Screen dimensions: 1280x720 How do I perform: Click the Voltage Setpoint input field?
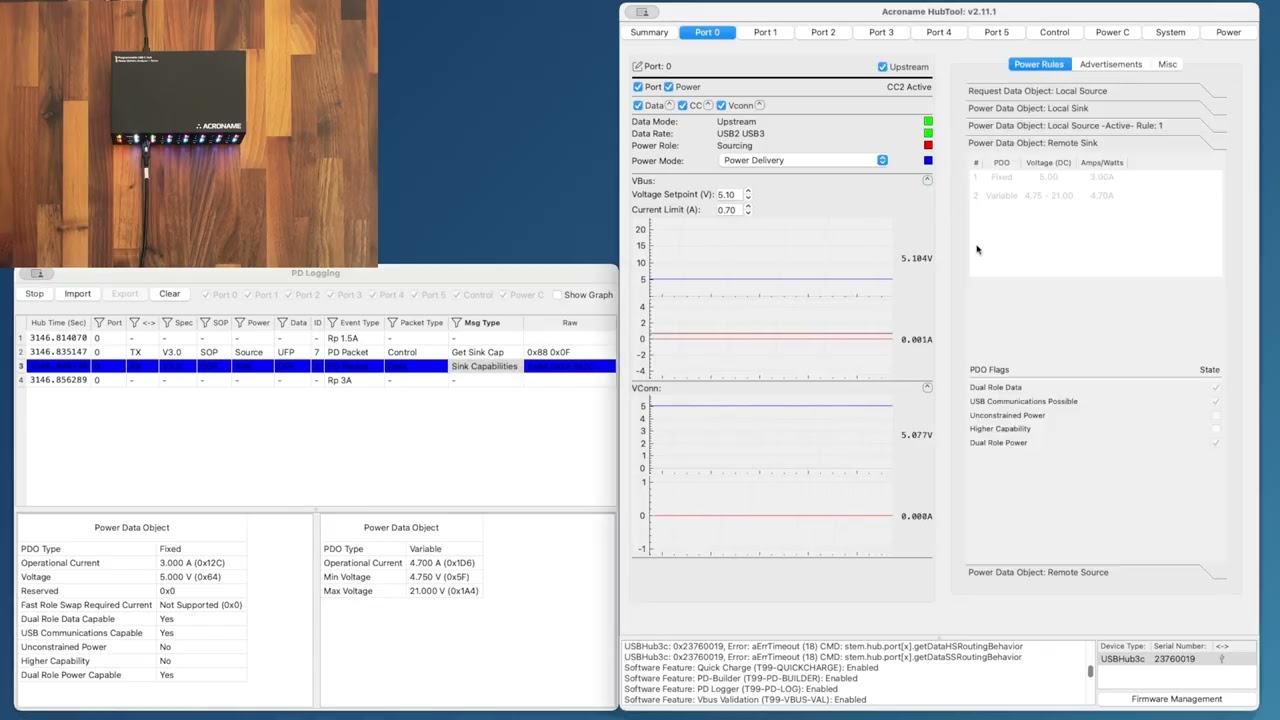pos(728,194)
